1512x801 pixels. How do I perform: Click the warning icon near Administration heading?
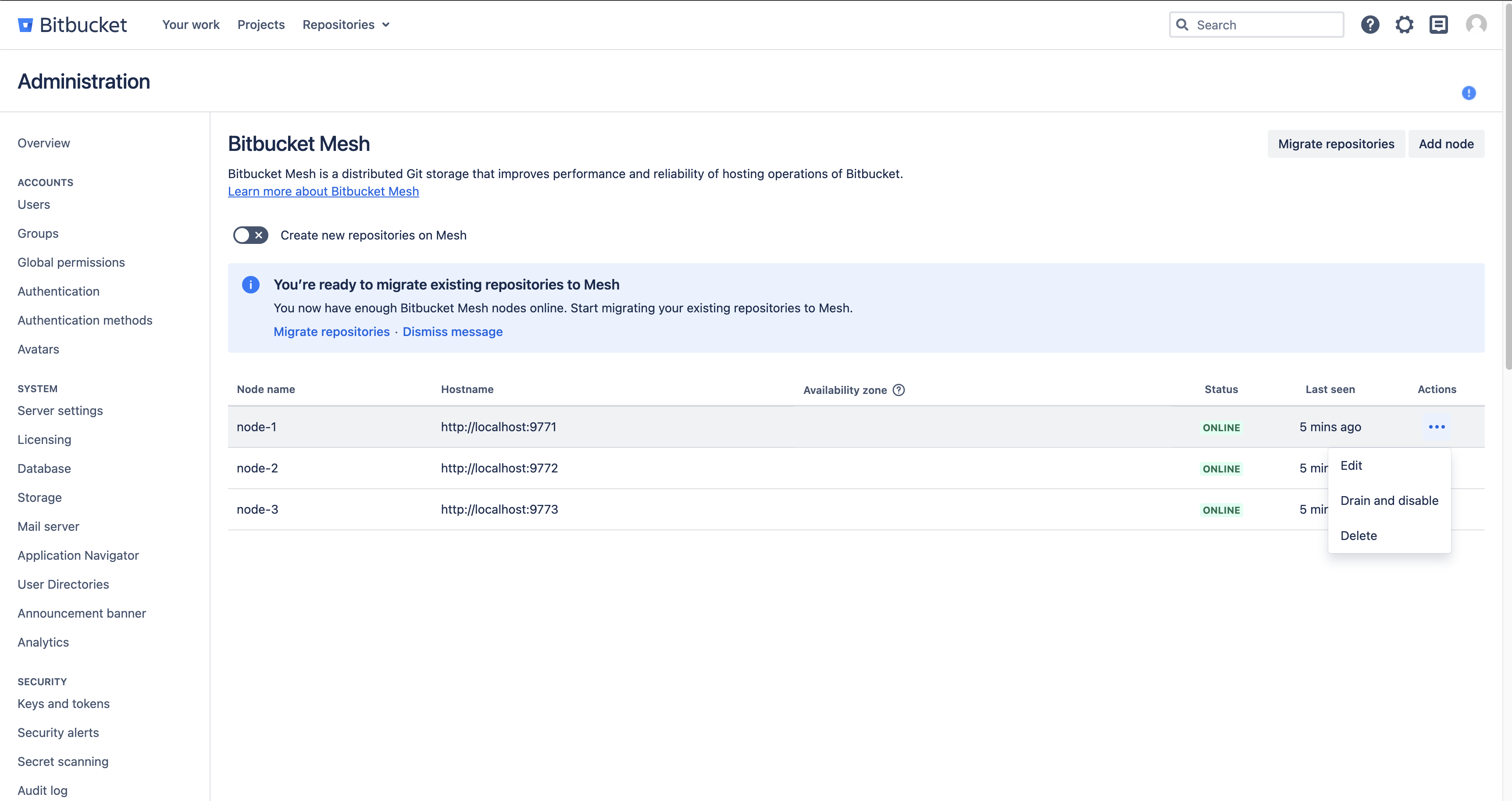(1469, 93)
